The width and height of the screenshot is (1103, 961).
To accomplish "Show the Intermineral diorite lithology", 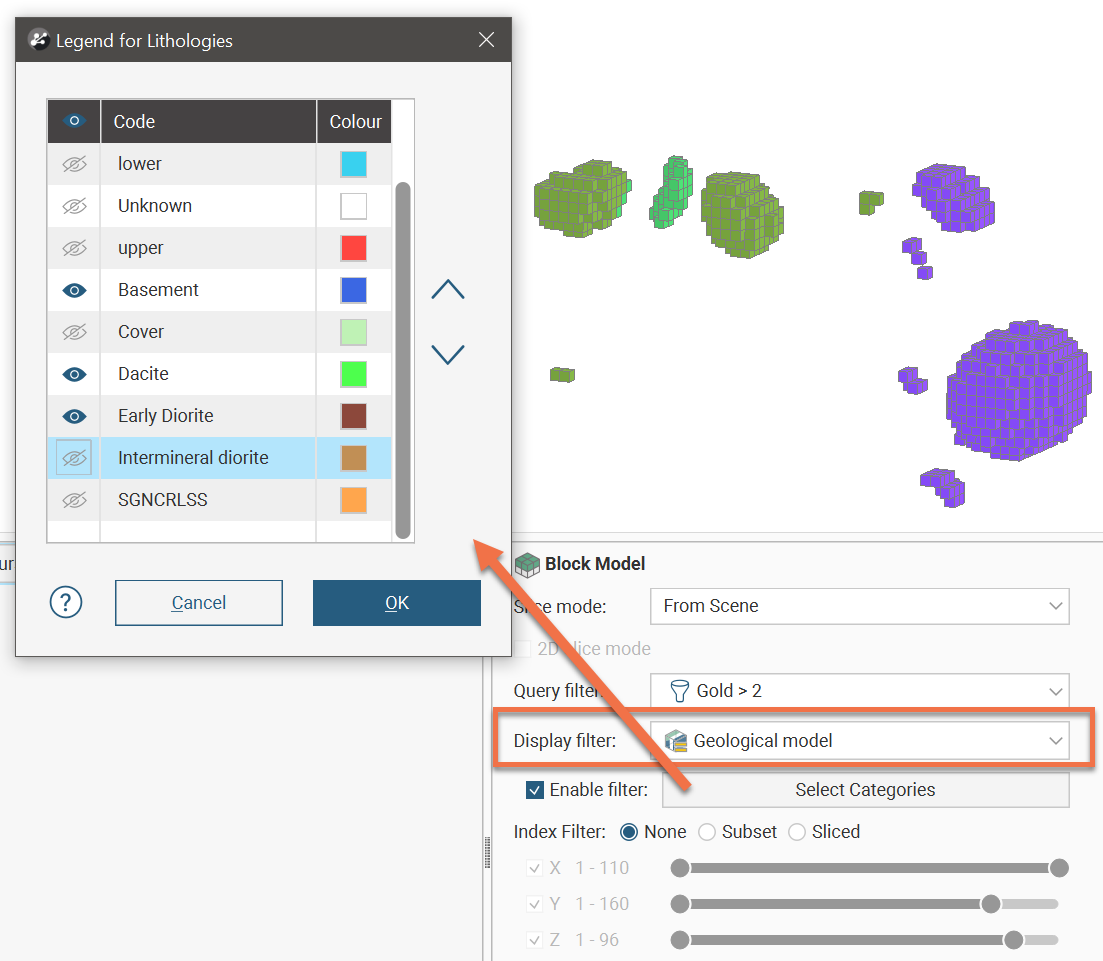I will pyautogui.click(x=74, y=458).
